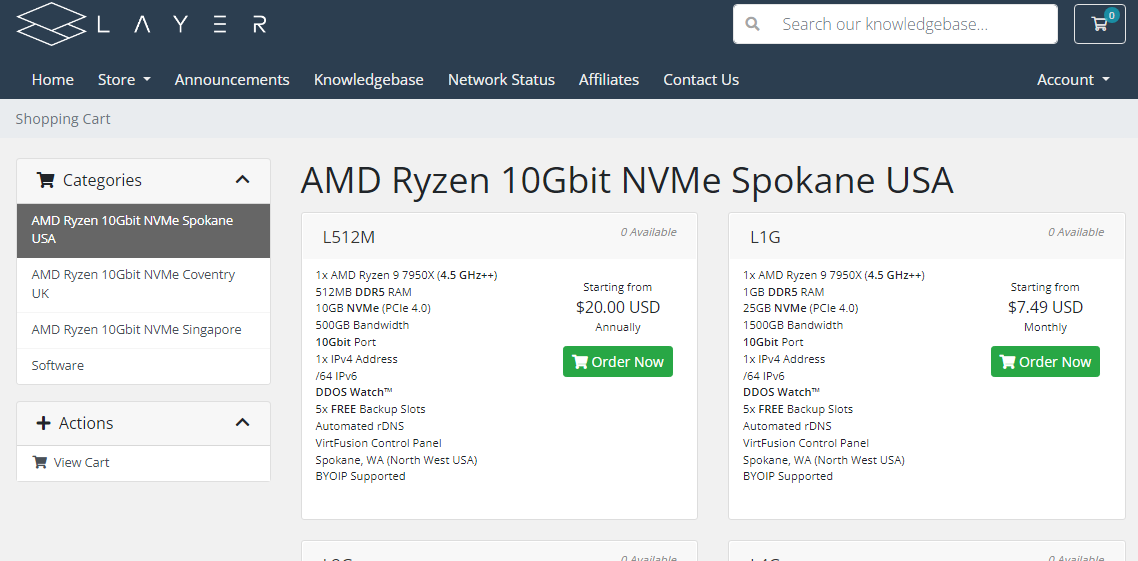The image size is (1138, 561).
Task: Click the Monthly billing label
Action: click(x=1045, y=327)
